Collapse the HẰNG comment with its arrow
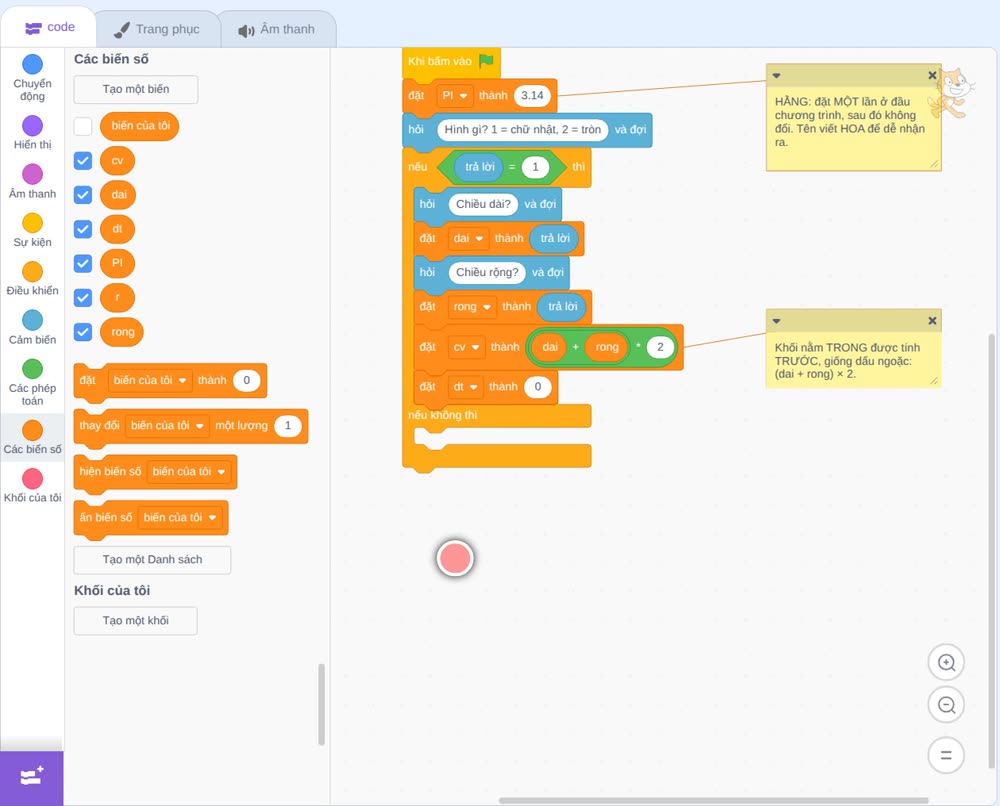Screen dimensions: 1000x806 776,75
